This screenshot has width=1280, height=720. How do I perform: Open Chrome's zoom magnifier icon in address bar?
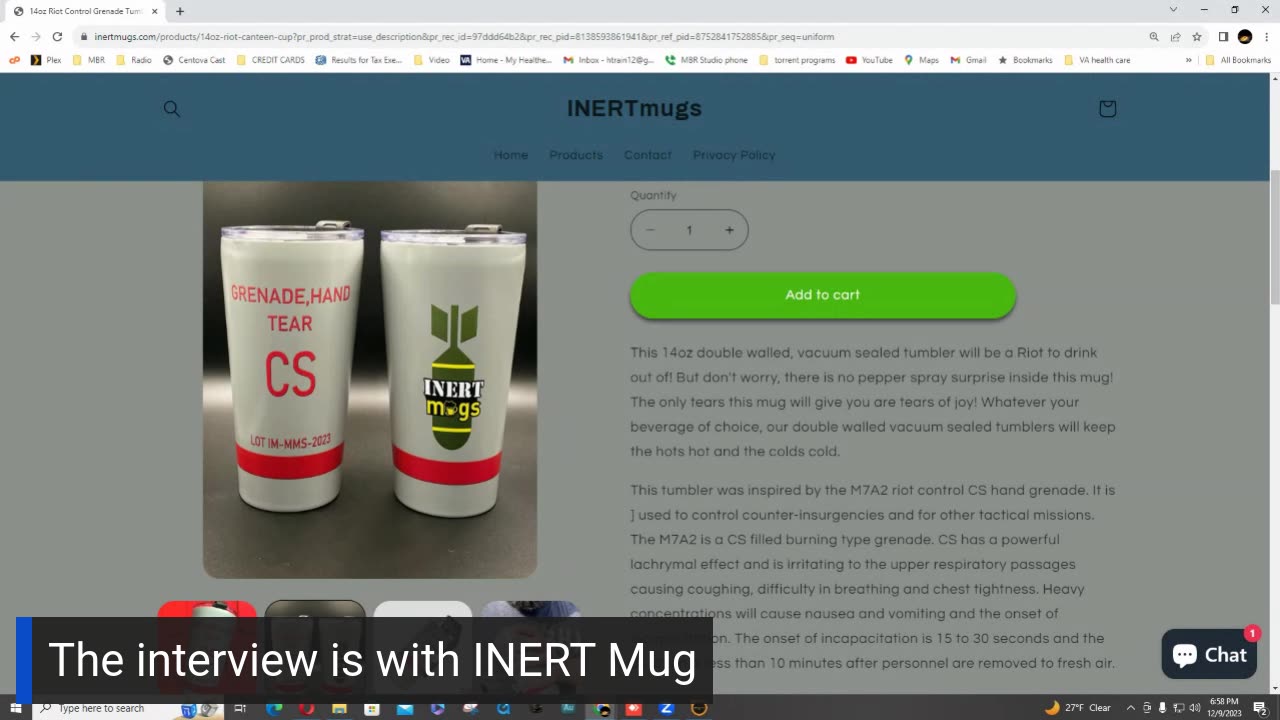[x=1154, y=37]
